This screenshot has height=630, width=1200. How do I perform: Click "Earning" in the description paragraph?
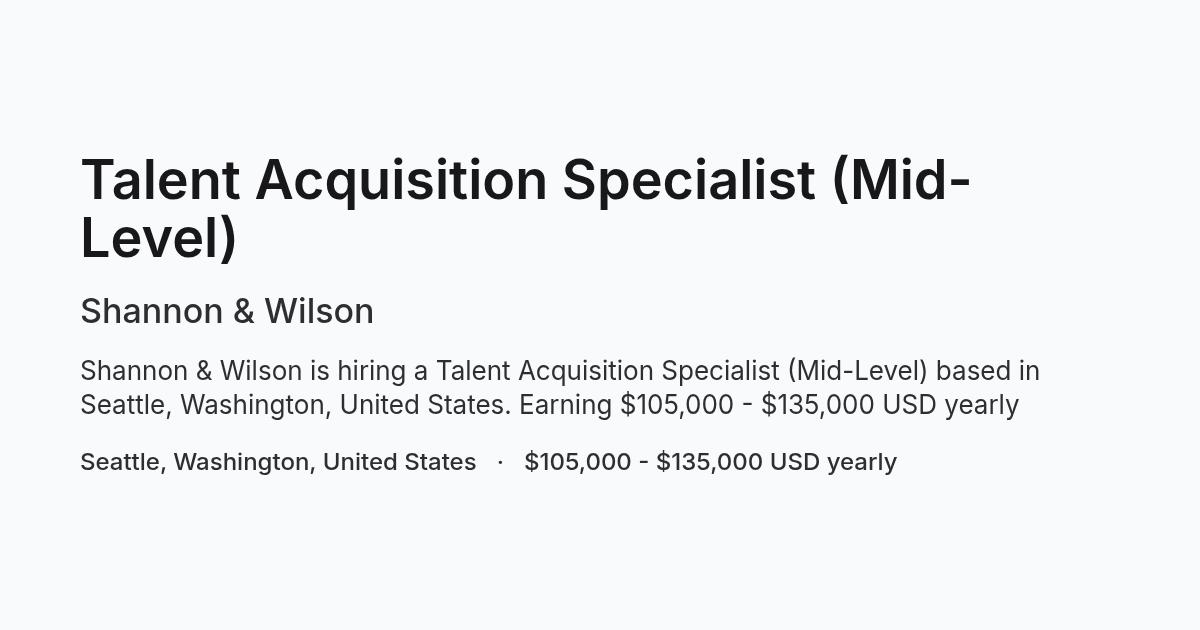pyautogui.click(x=566, y=405)
